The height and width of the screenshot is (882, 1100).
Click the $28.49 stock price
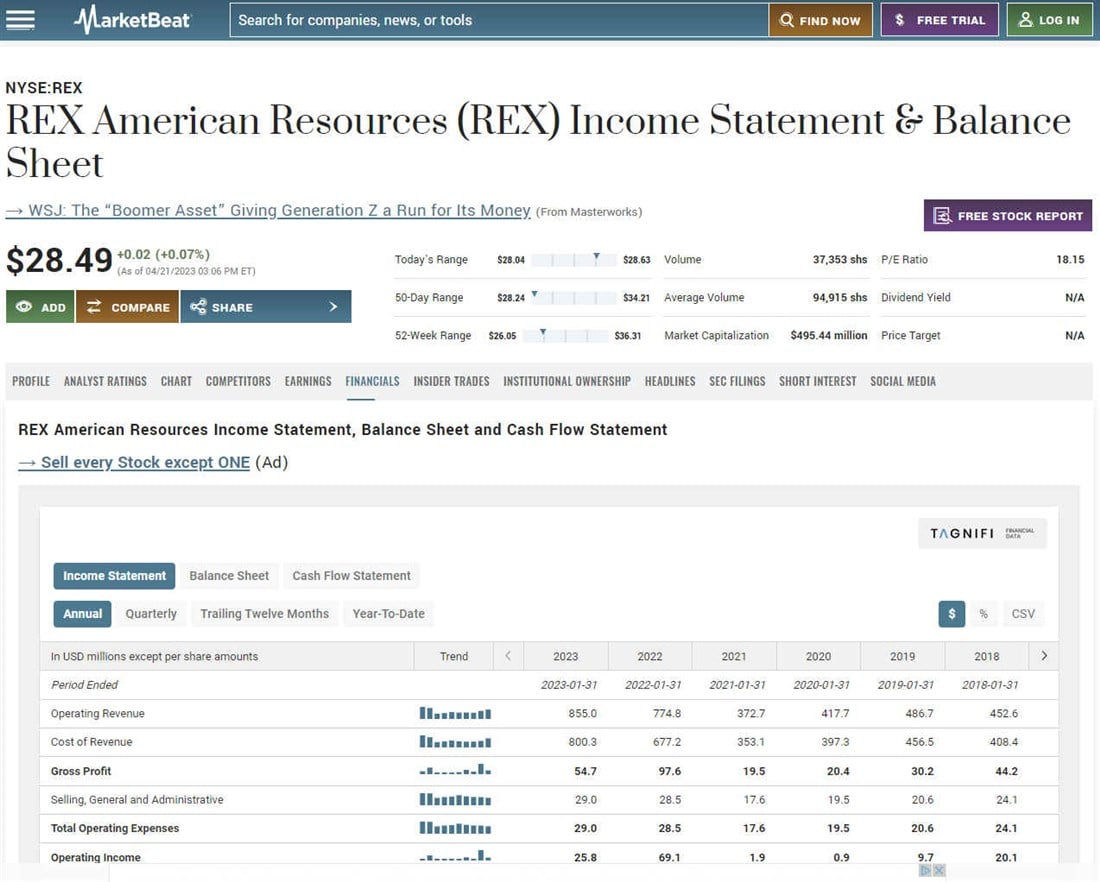[x=59, y=260]
